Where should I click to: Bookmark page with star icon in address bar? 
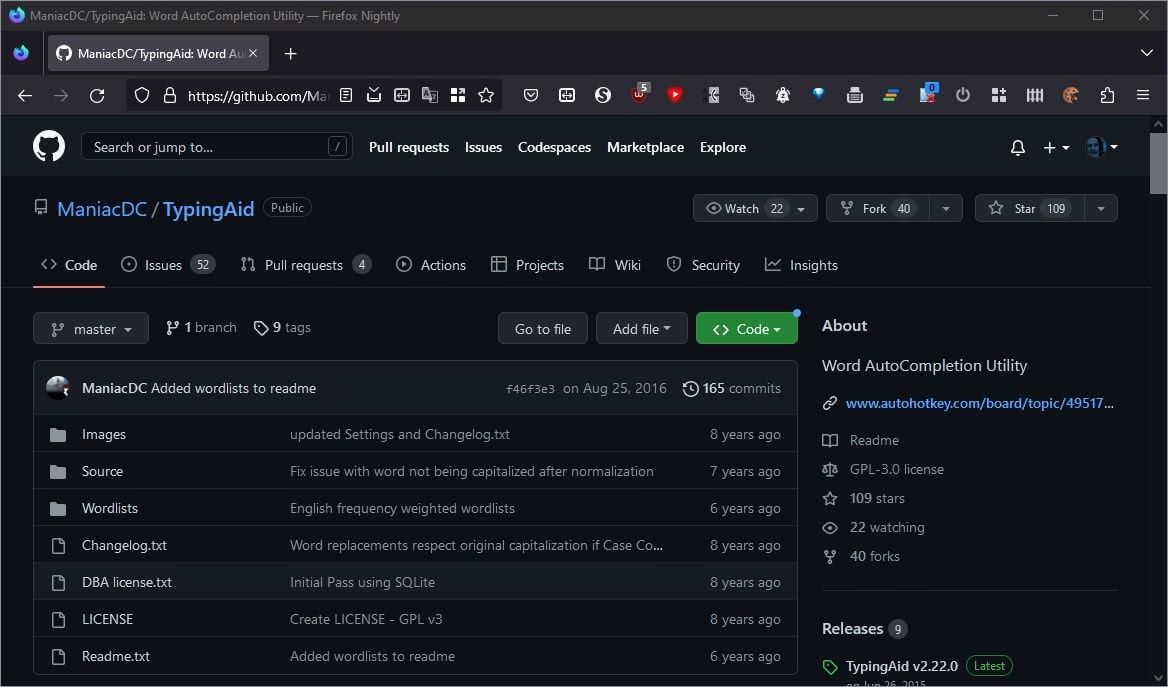[486, 96]
